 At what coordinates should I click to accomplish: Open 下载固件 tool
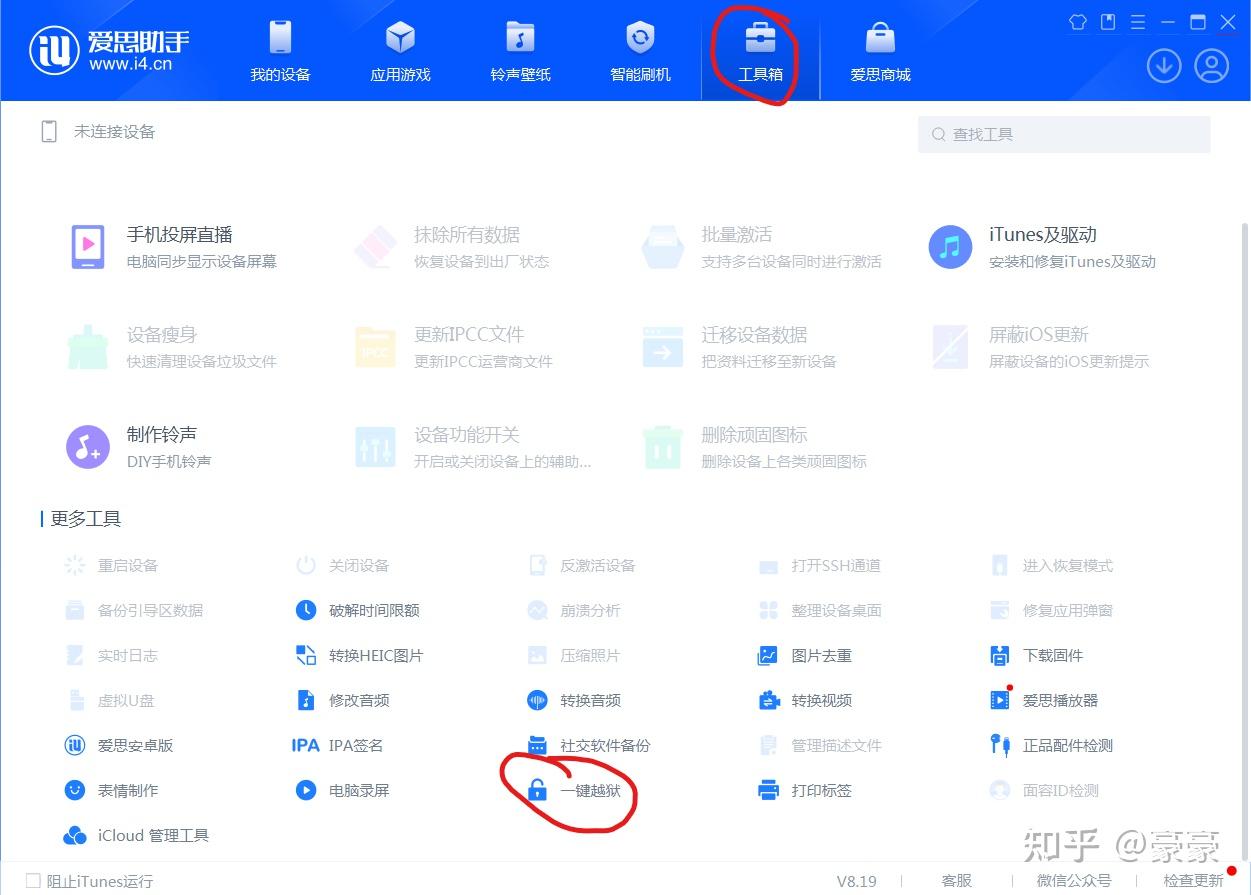(x=1036, y=655)
